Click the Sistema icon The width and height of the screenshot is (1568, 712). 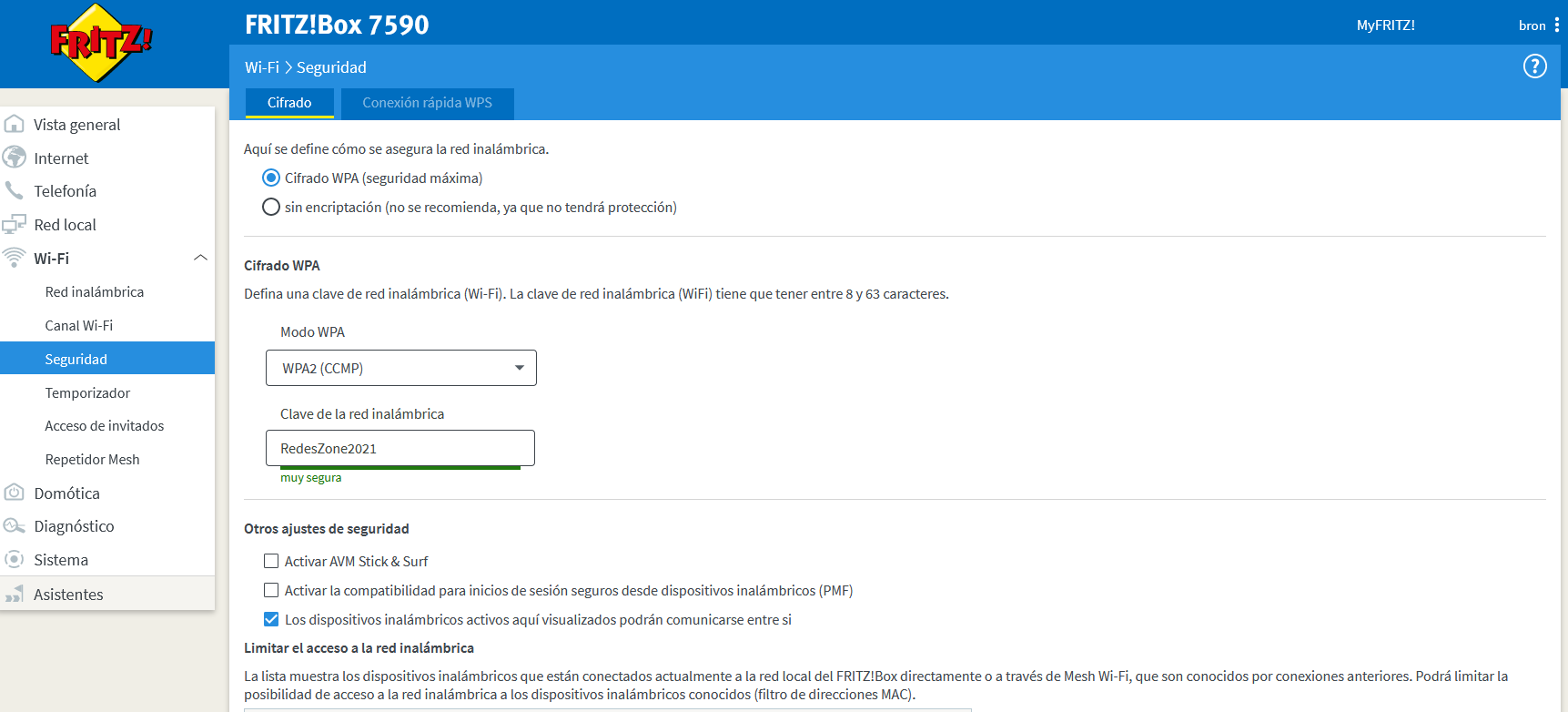14,559
